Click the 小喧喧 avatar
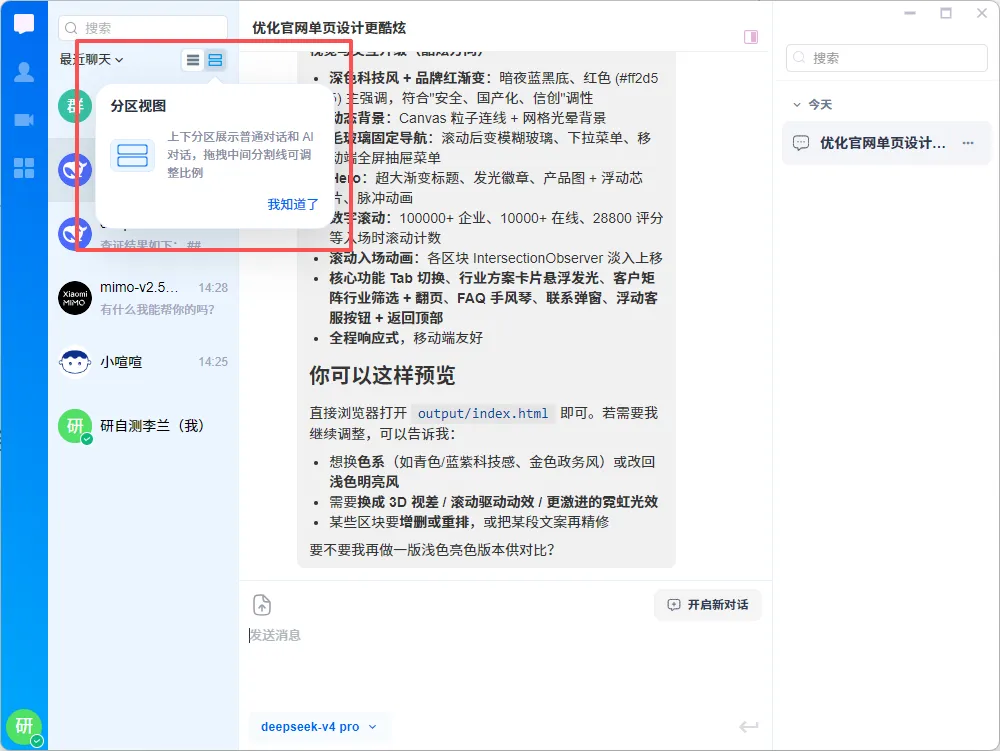The height and width of the screenshot is (751, 1000). (75, 362)
